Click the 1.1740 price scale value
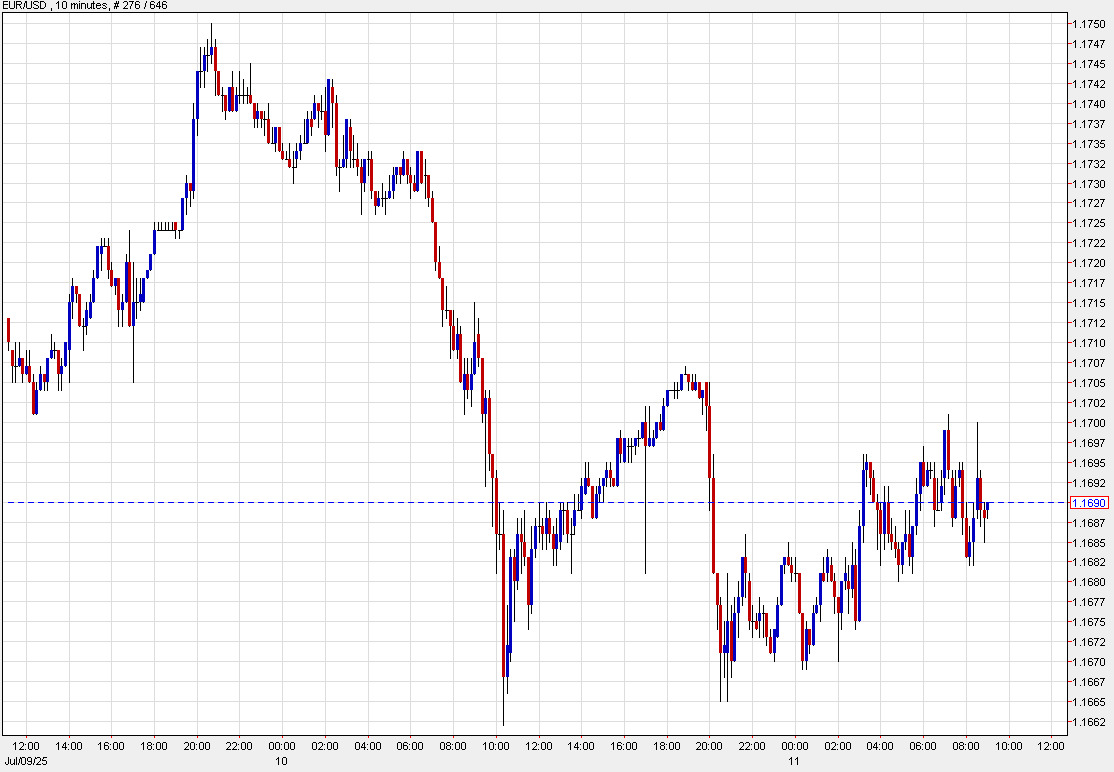The image size is (1114, 772). [1087, 104]
